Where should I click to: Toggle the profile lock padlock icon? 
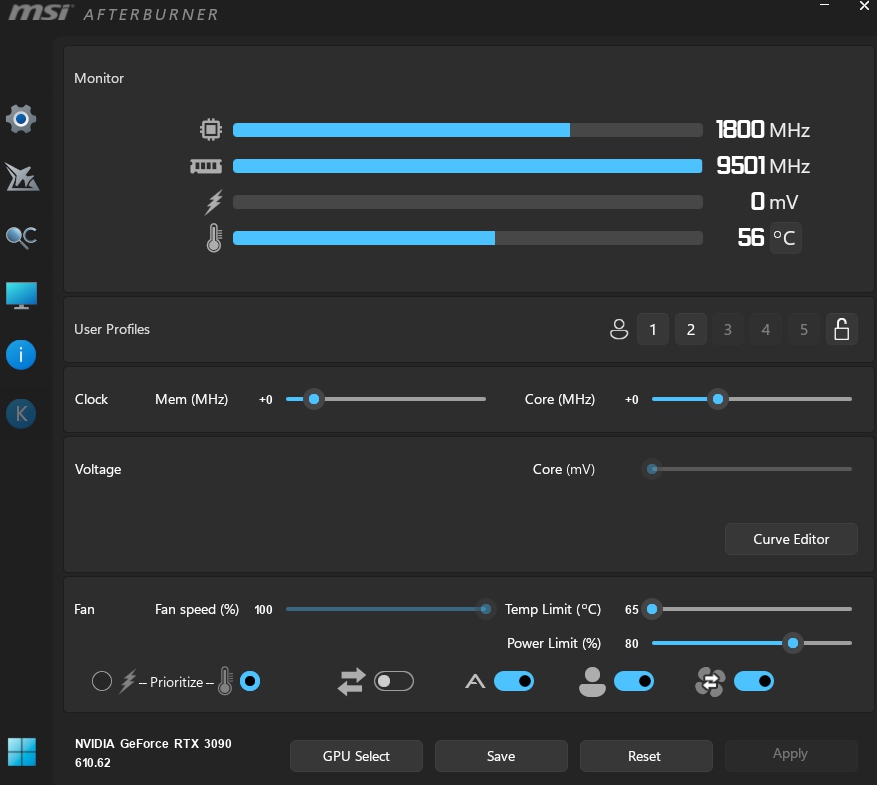point(842,329)
